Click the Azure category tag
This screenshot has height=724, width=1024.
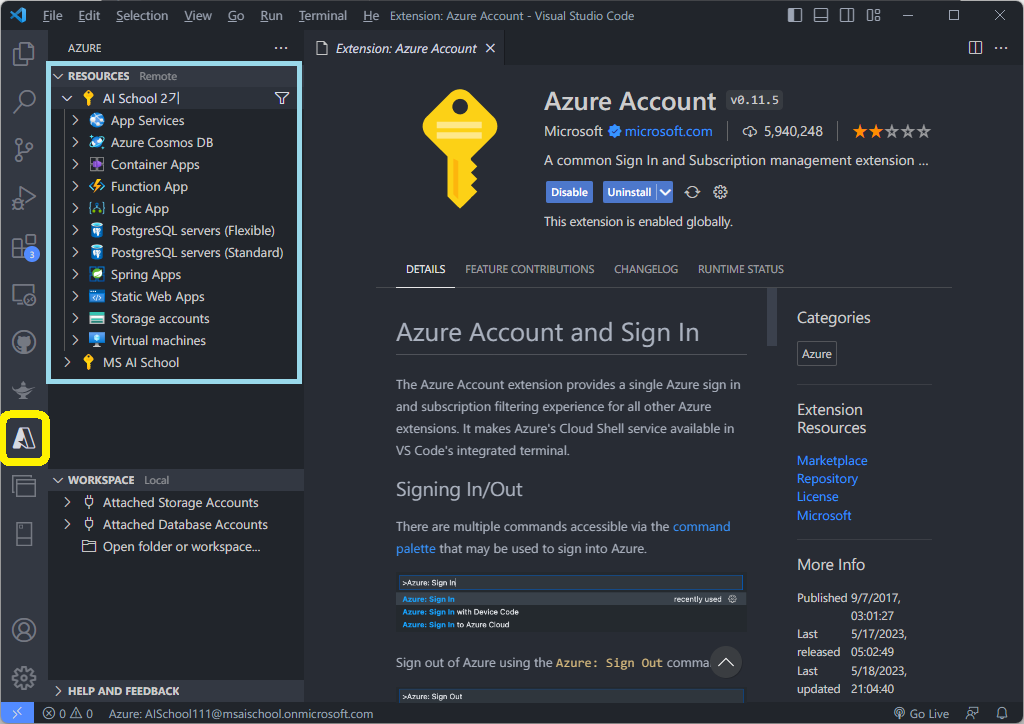[816, 354]
